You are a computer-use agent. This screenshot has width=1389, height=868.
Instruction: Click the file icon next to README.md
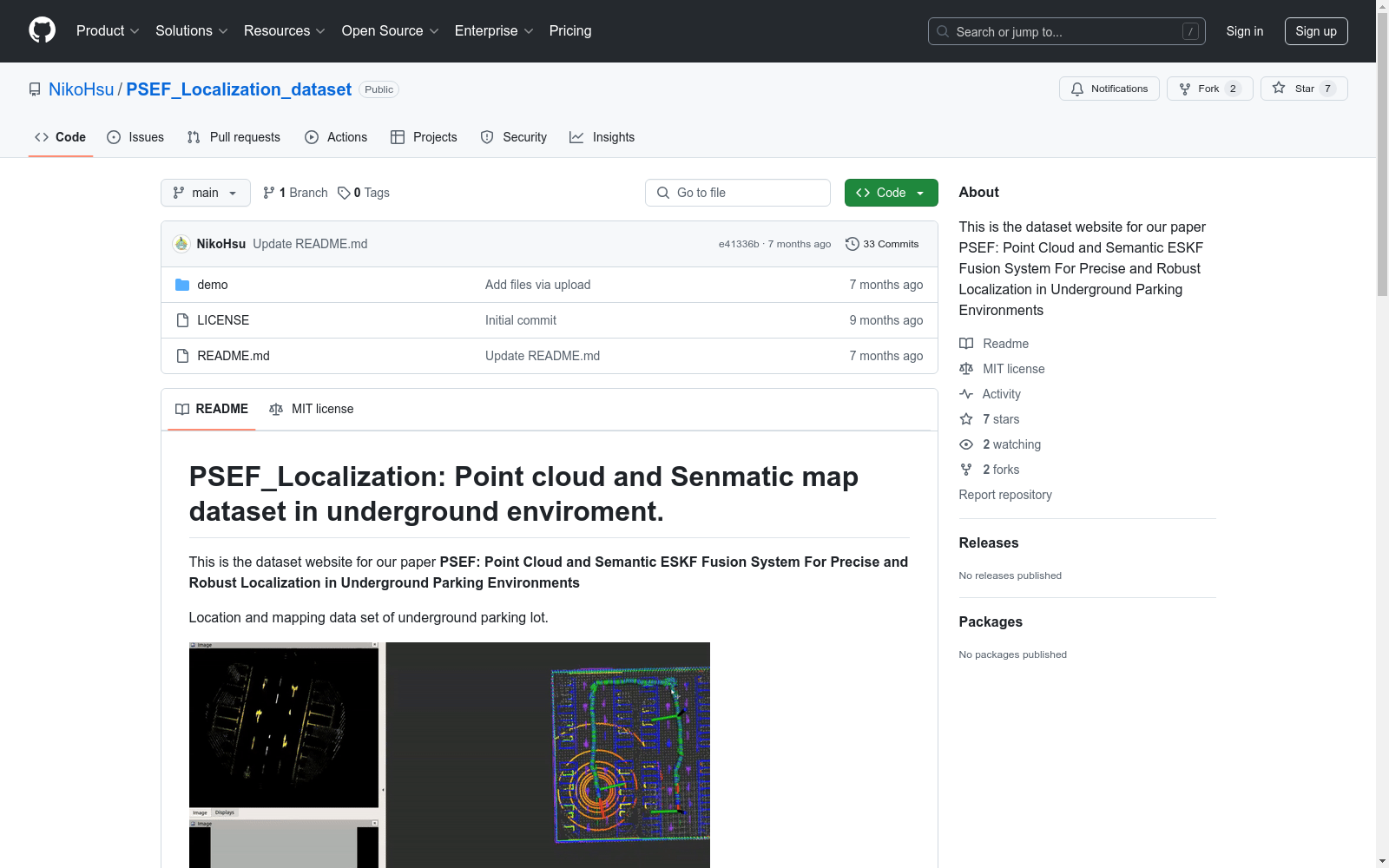182,356
